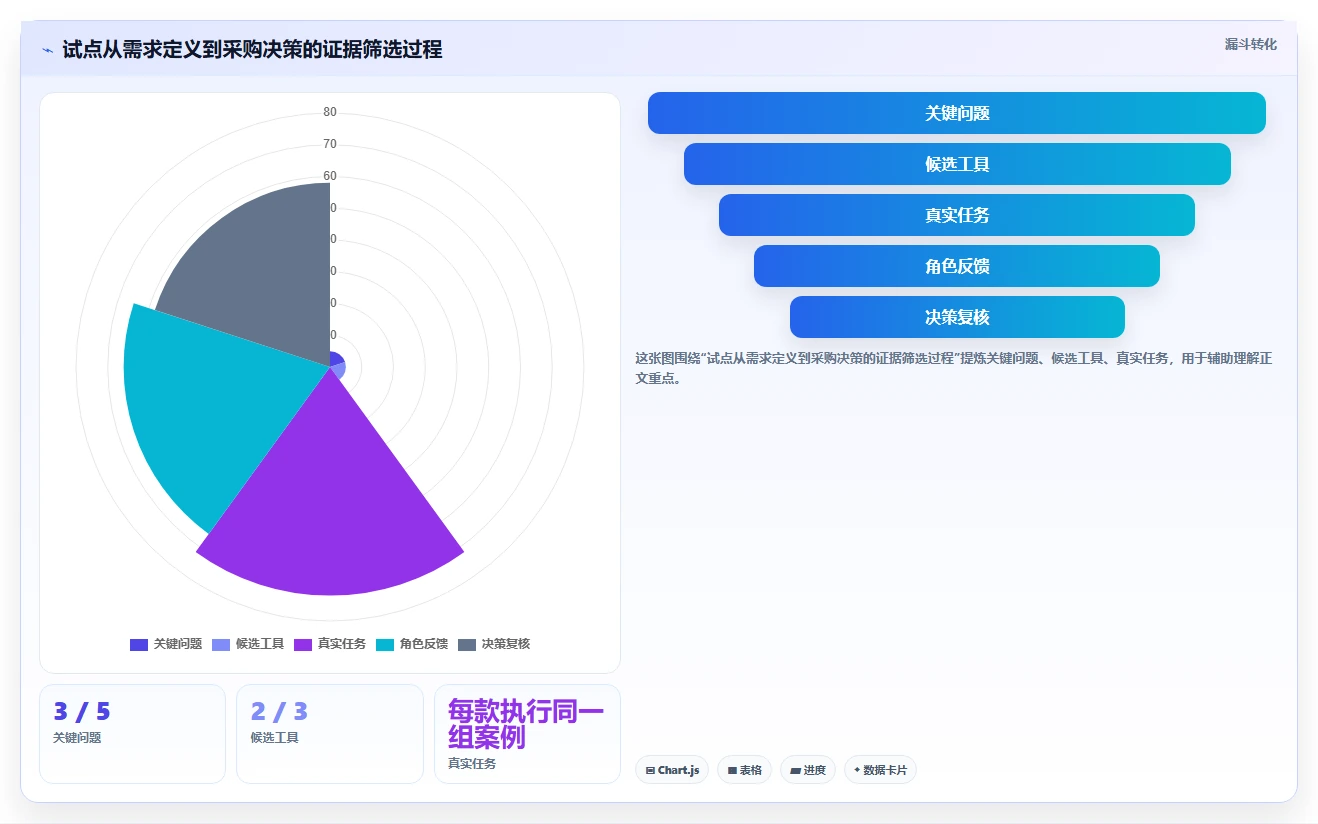
Task: Open the 每款执行同一组案例 stat card
Action: tap(527, 734)
